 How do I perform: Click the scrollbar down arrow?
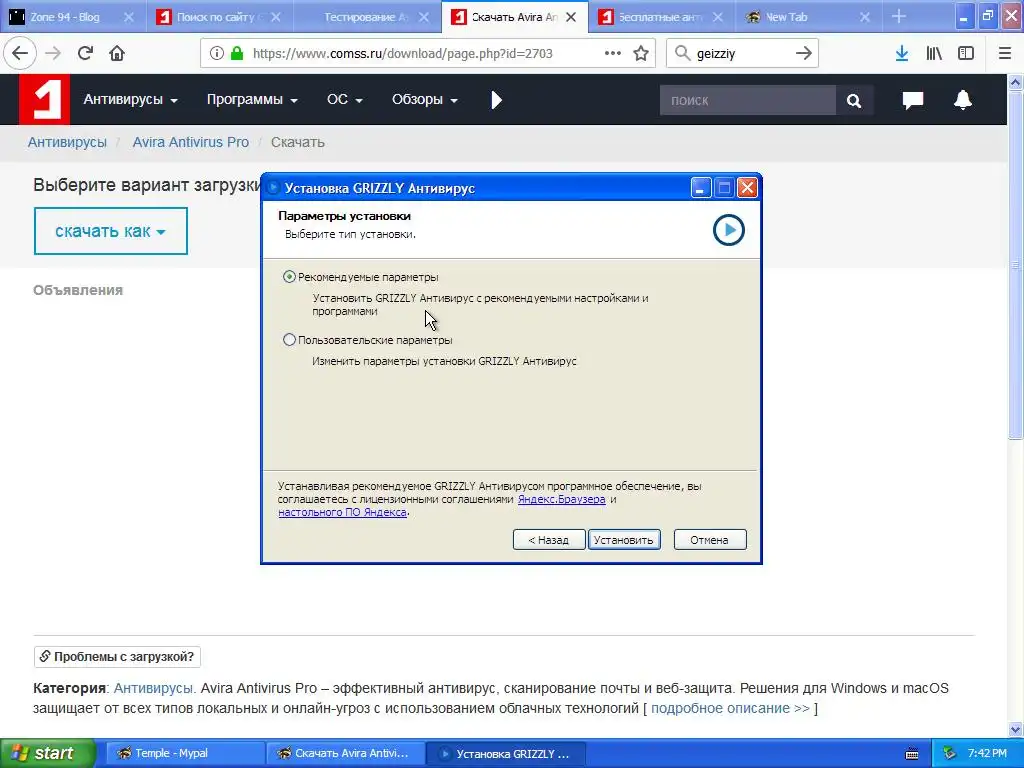(x=1016, y=729)
